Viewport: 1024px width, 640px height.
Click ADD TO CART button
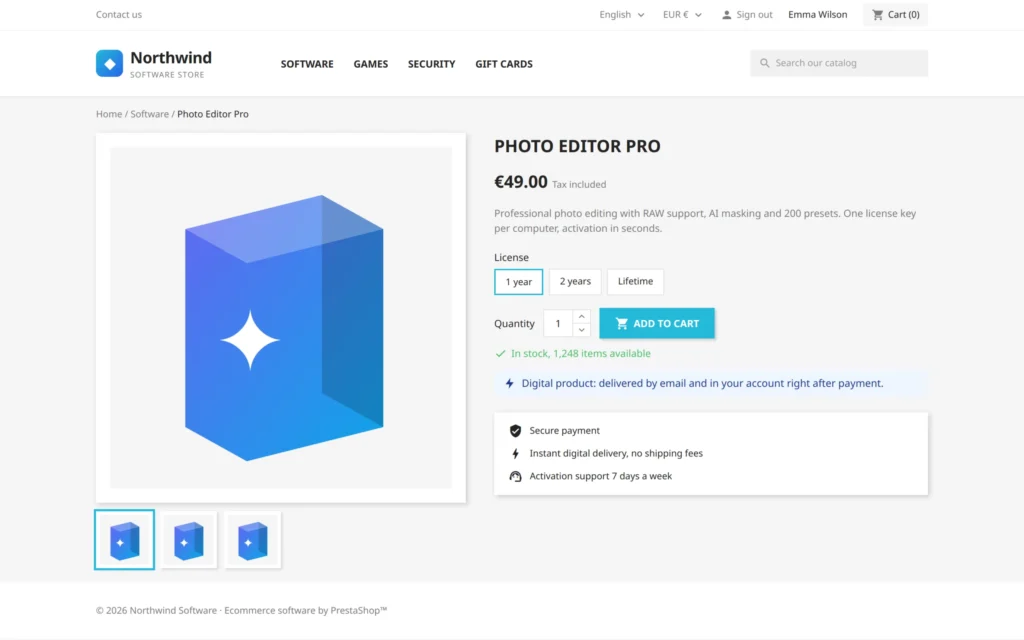click(x=657, y=323)
